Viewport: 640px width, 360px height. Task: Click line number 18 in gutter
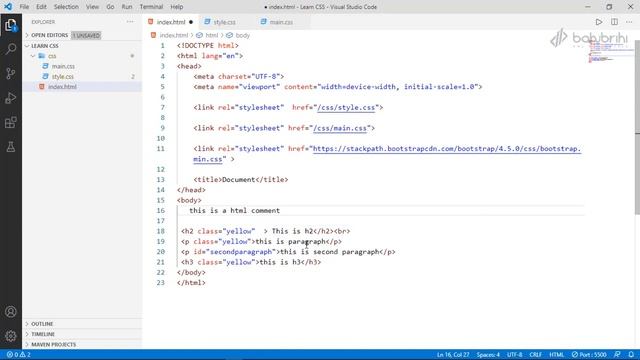pyautogui.click(x=161, y=231)
